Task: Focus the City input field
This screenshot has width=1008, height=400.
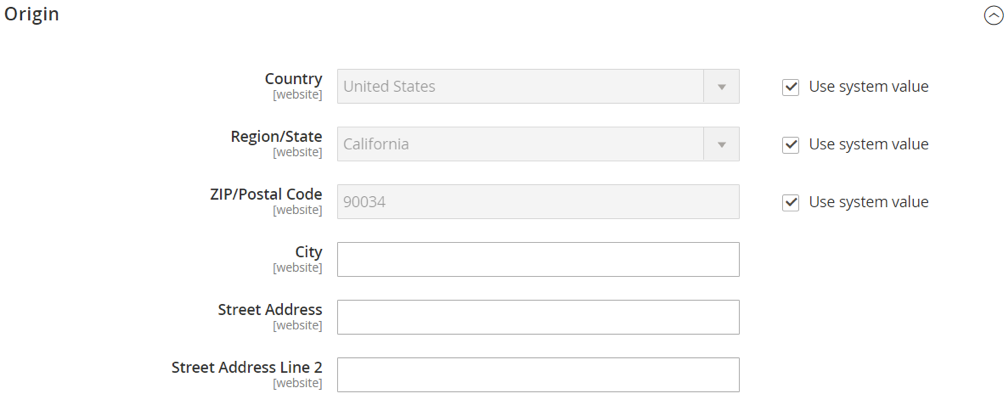Action: [538, 259]
